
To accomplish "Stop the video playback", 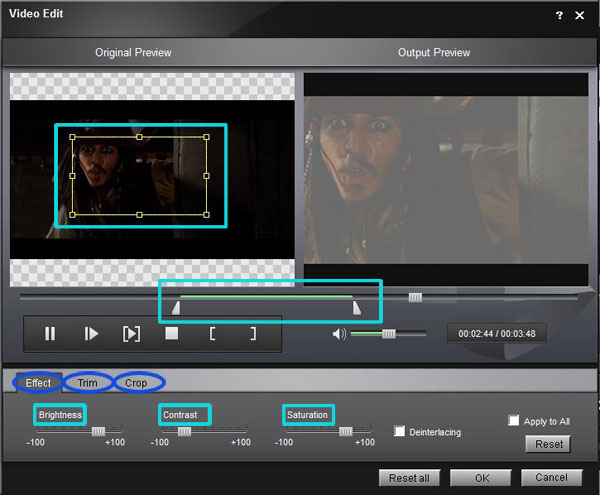I will pos(171,333).
